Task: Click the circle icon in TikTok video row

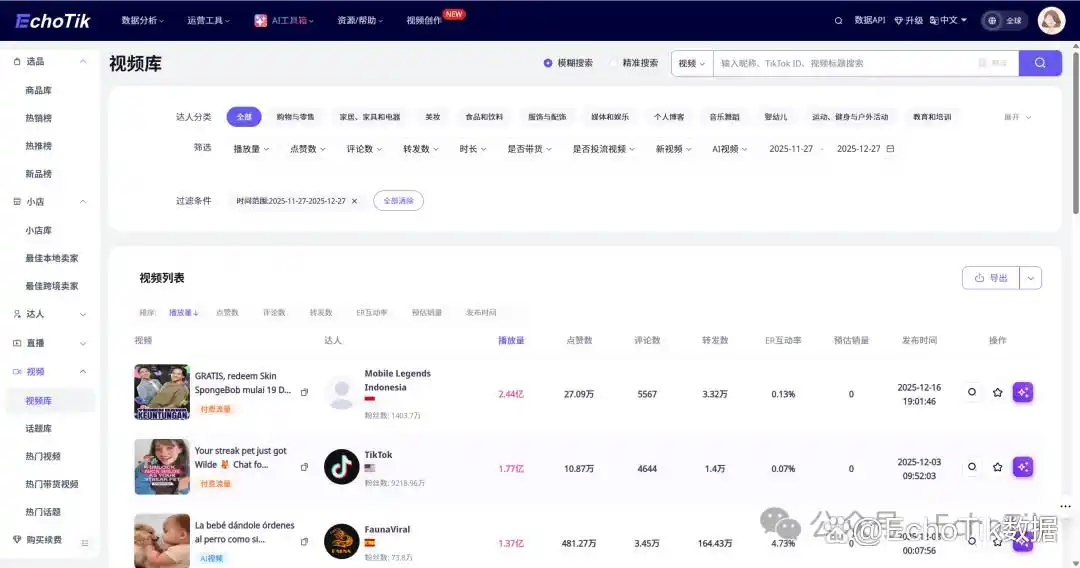Action: (x=971, y=467)
